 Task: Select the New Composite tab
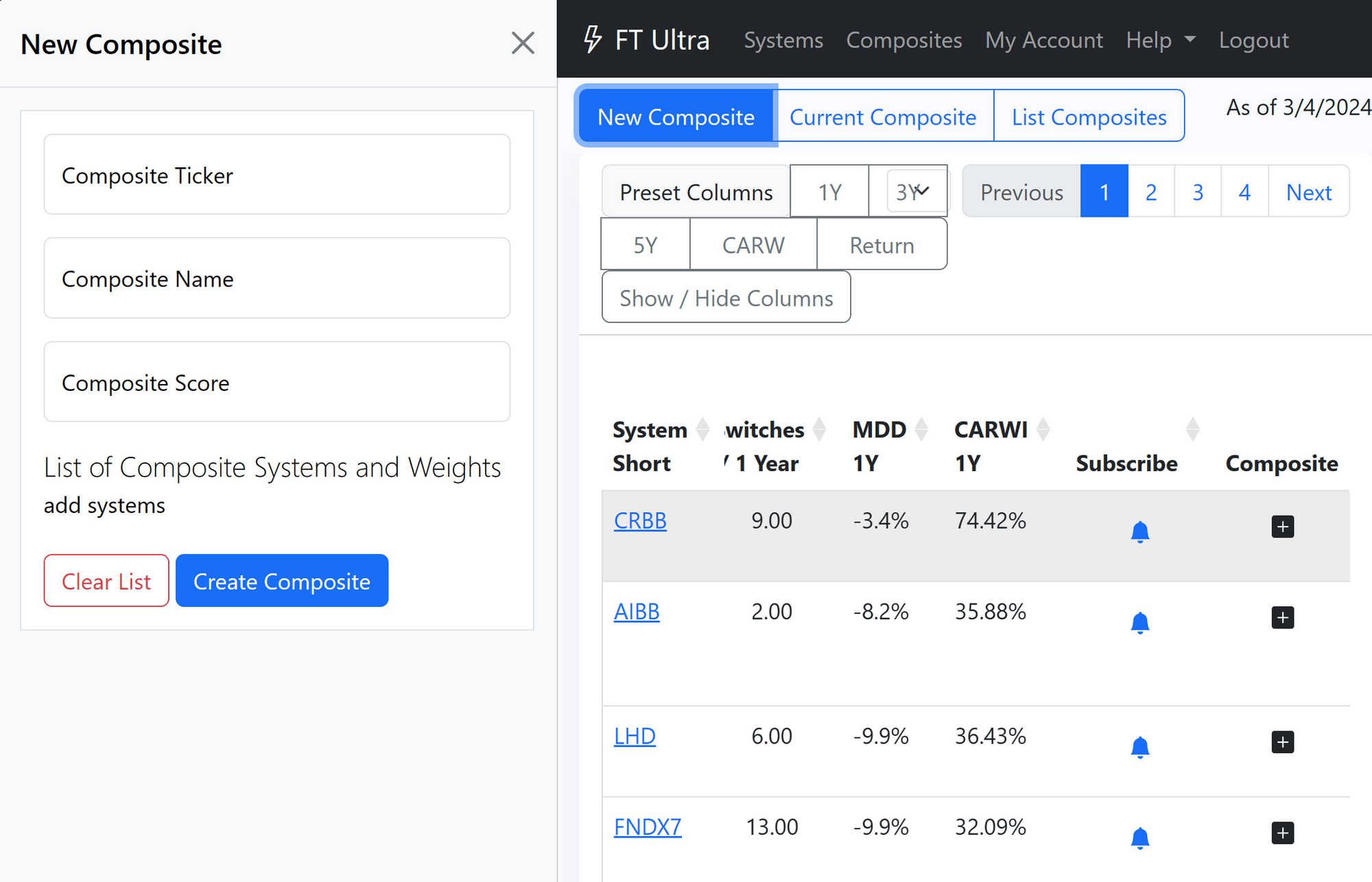point(676,117)
